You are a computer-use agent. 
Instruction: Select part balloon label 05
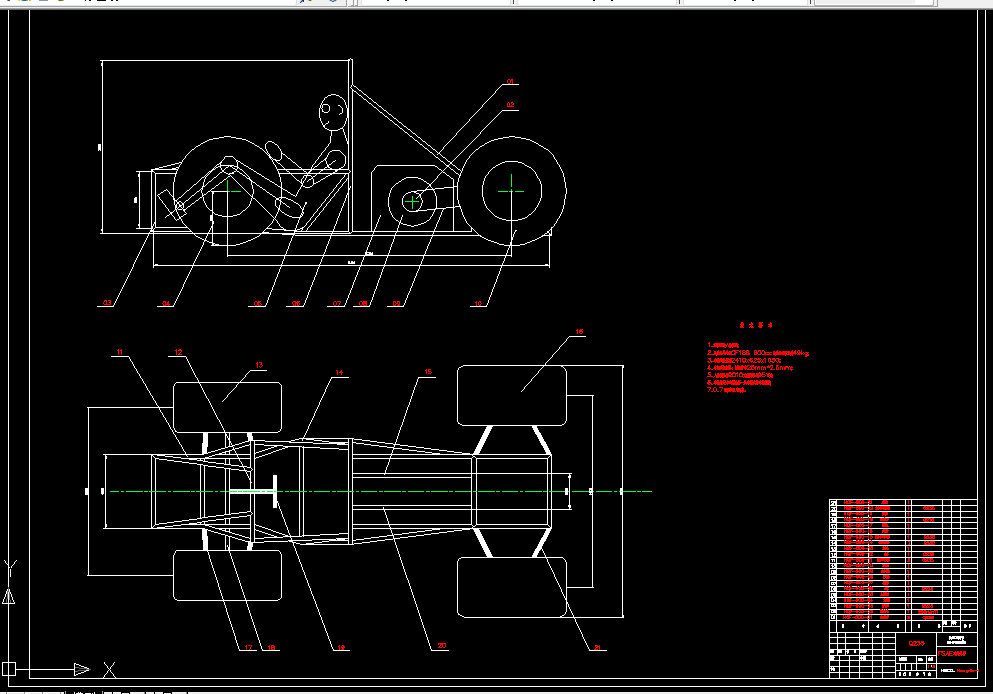tap(258, 304)
